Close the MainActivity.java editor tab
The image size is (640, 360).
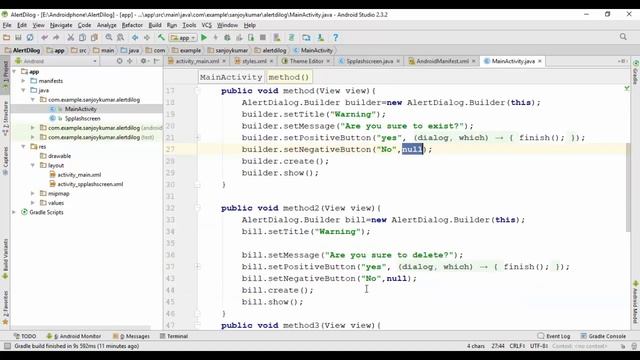point(540,61)
